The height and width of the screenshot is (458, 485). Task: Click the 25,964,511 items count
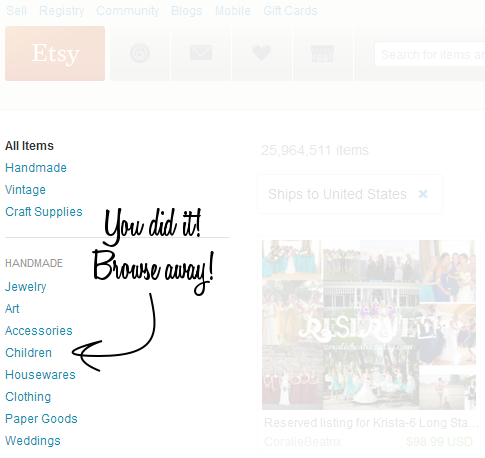point(315,150)
